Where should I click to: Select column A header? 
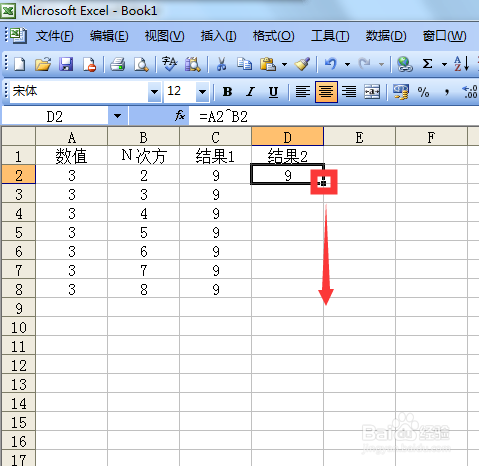[x=71, y=136]
